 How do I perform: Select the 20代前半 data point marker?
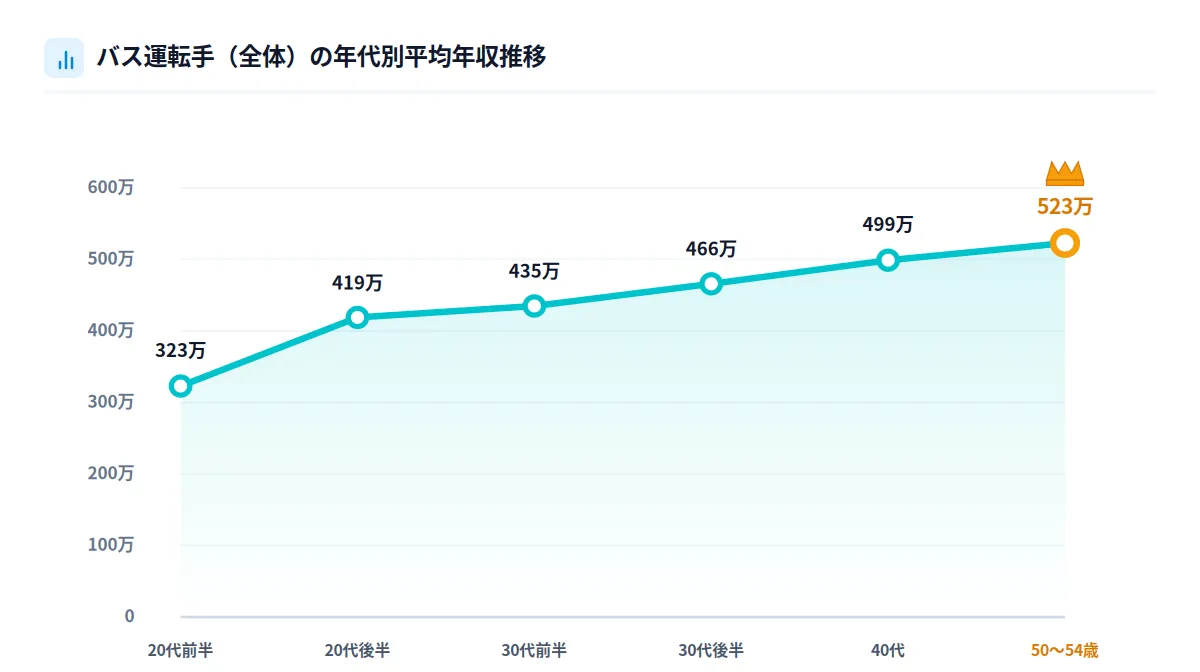181,386
